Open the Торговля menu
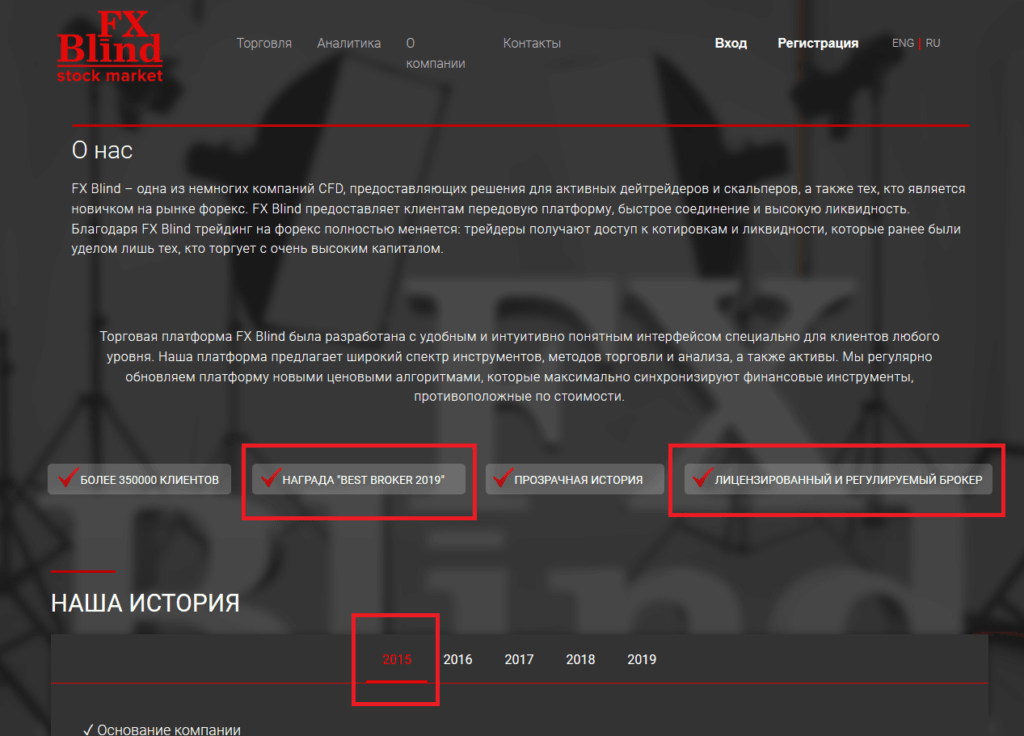The height and width of the screenshot is (736, 1024). [x=263, y=43]
